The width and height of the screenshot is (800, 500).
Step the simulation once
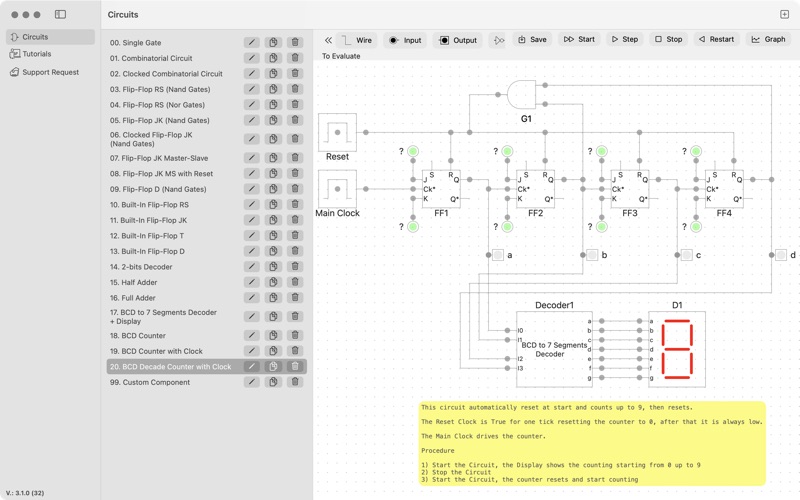pyautogui.click(x=624, y=39)
